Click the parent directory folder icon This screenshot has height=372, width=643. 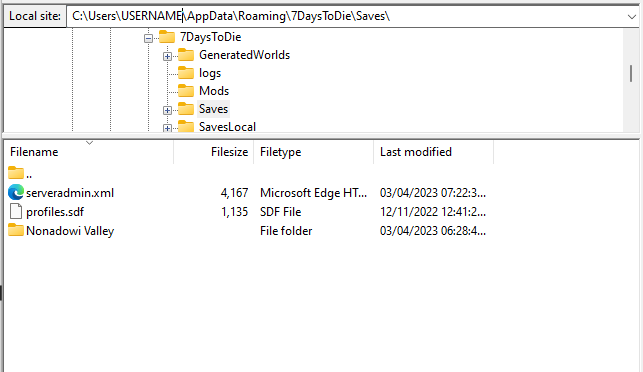point(16,173)
